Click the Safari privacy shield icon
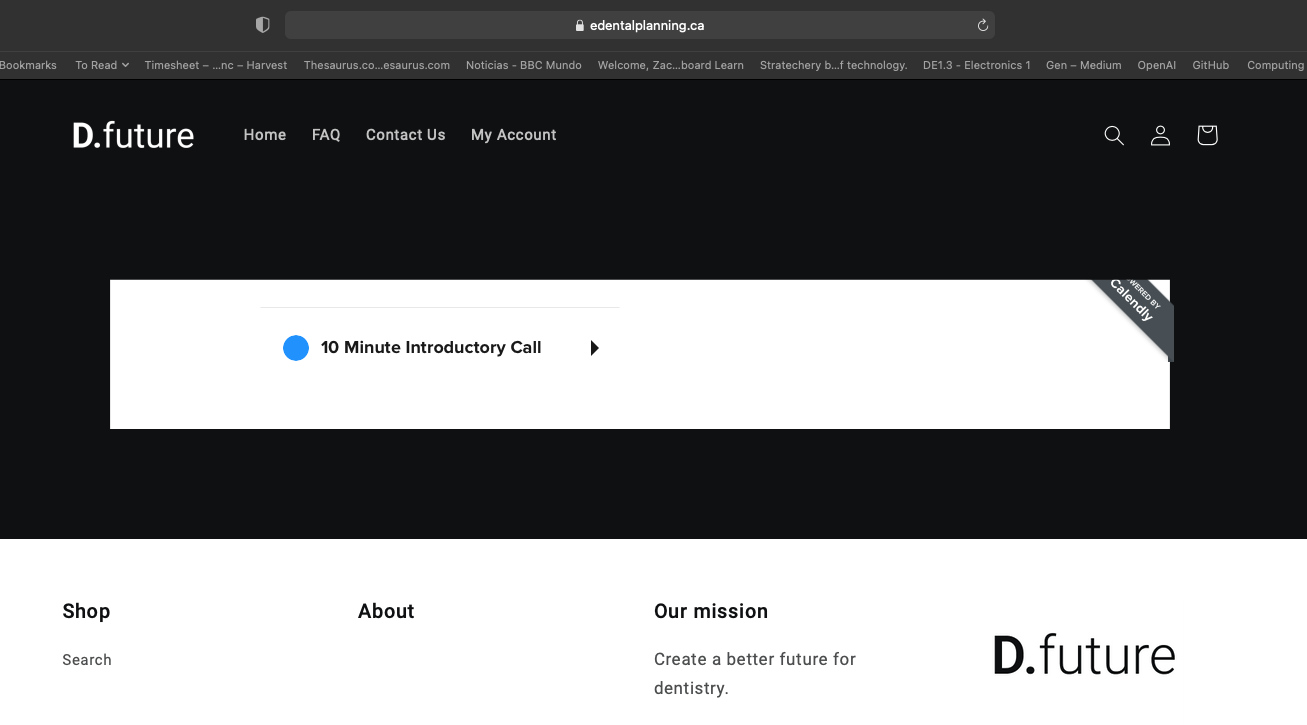1307x725 pixels. pyautogui.click(x=263, y=25)
